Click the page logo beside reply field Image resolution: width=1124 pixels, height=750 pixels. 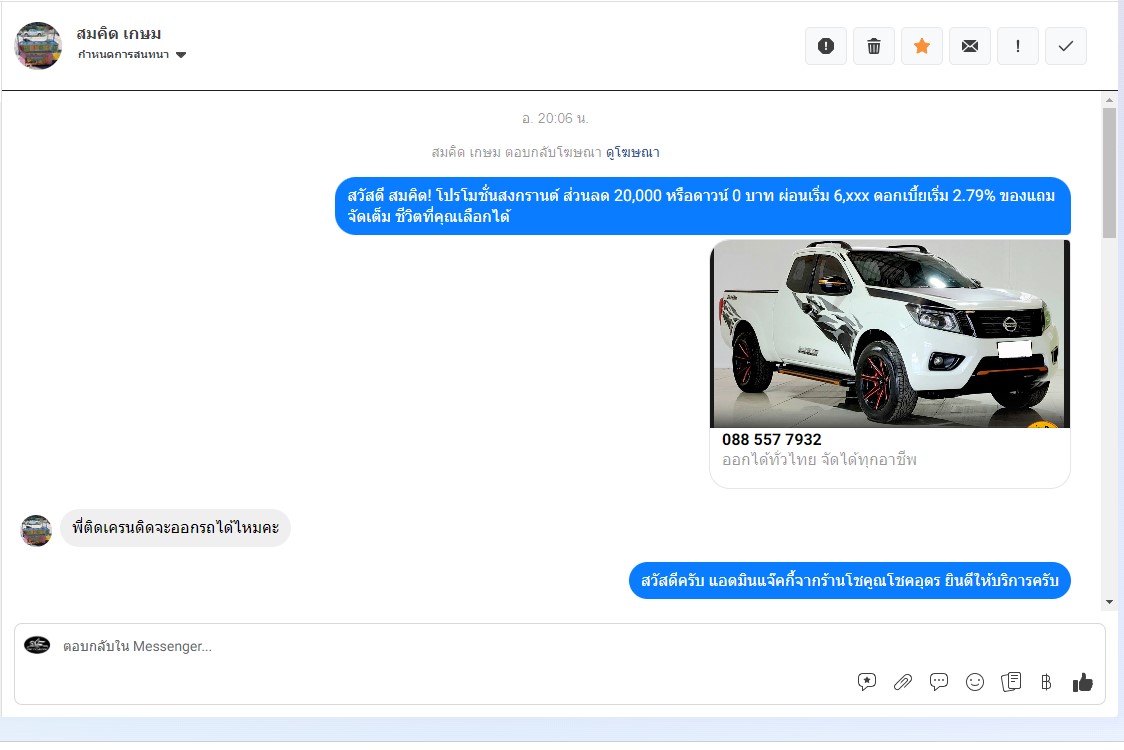coord(37,645)
